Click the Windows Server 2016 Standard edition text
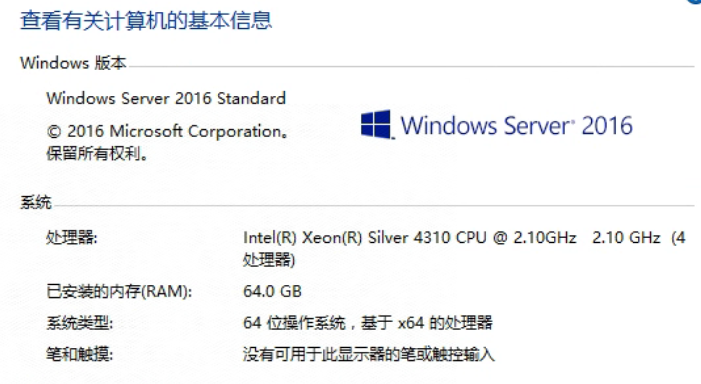701x384 pixels. pyautogui.click(x=166, y=98)
